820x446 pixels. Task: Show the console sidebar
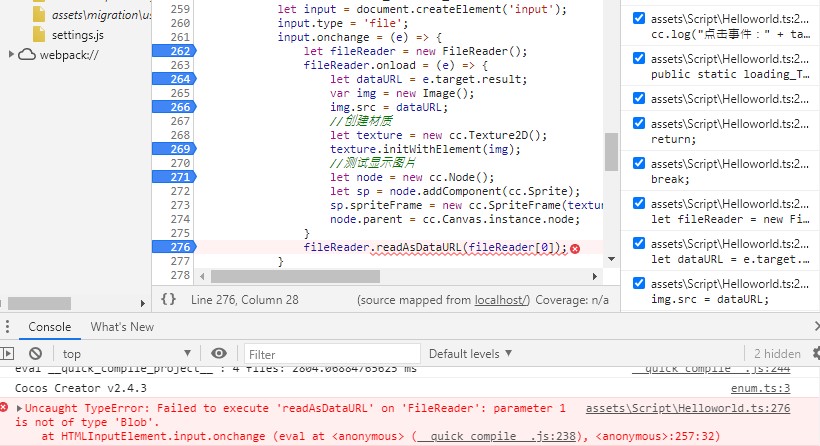(7, 353)
